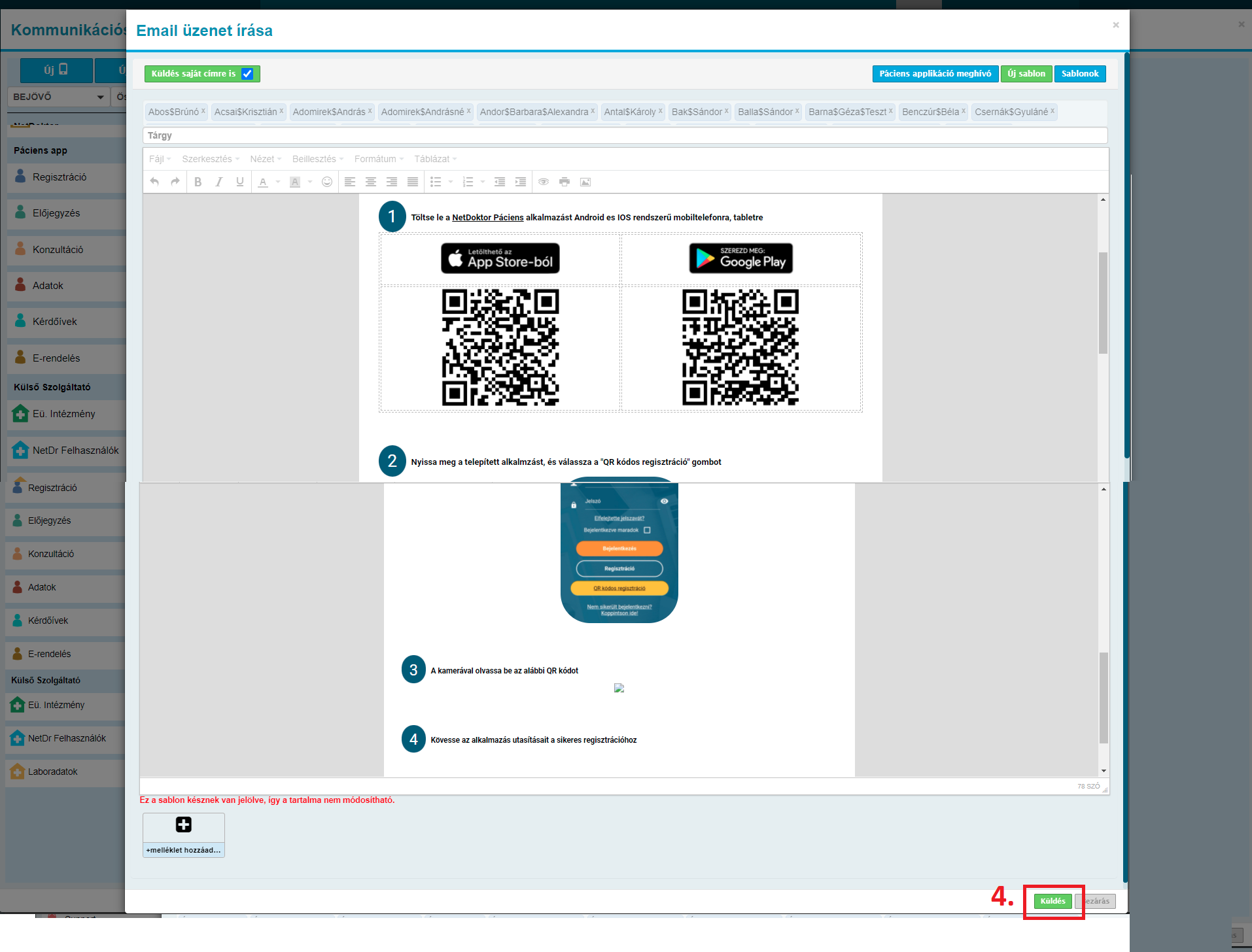
Task: Redo the last undone edit
Action: click(x=175, y=182)
